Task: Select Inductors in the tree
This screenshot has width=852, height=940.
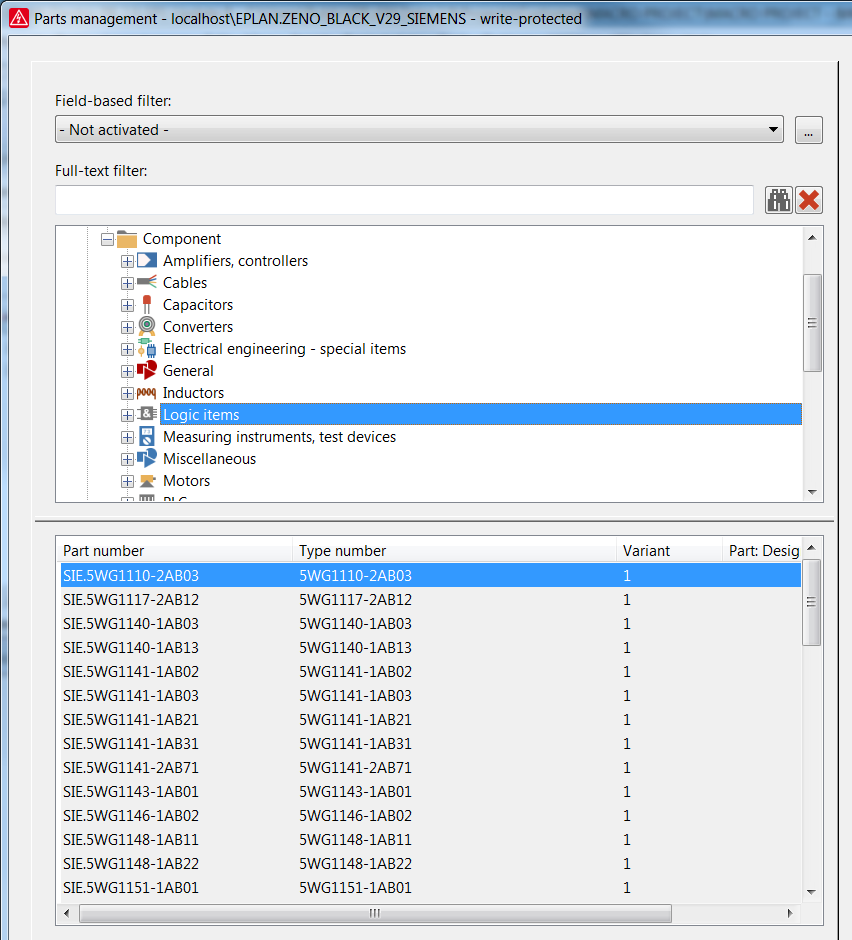Action: (x=193, y=393)
